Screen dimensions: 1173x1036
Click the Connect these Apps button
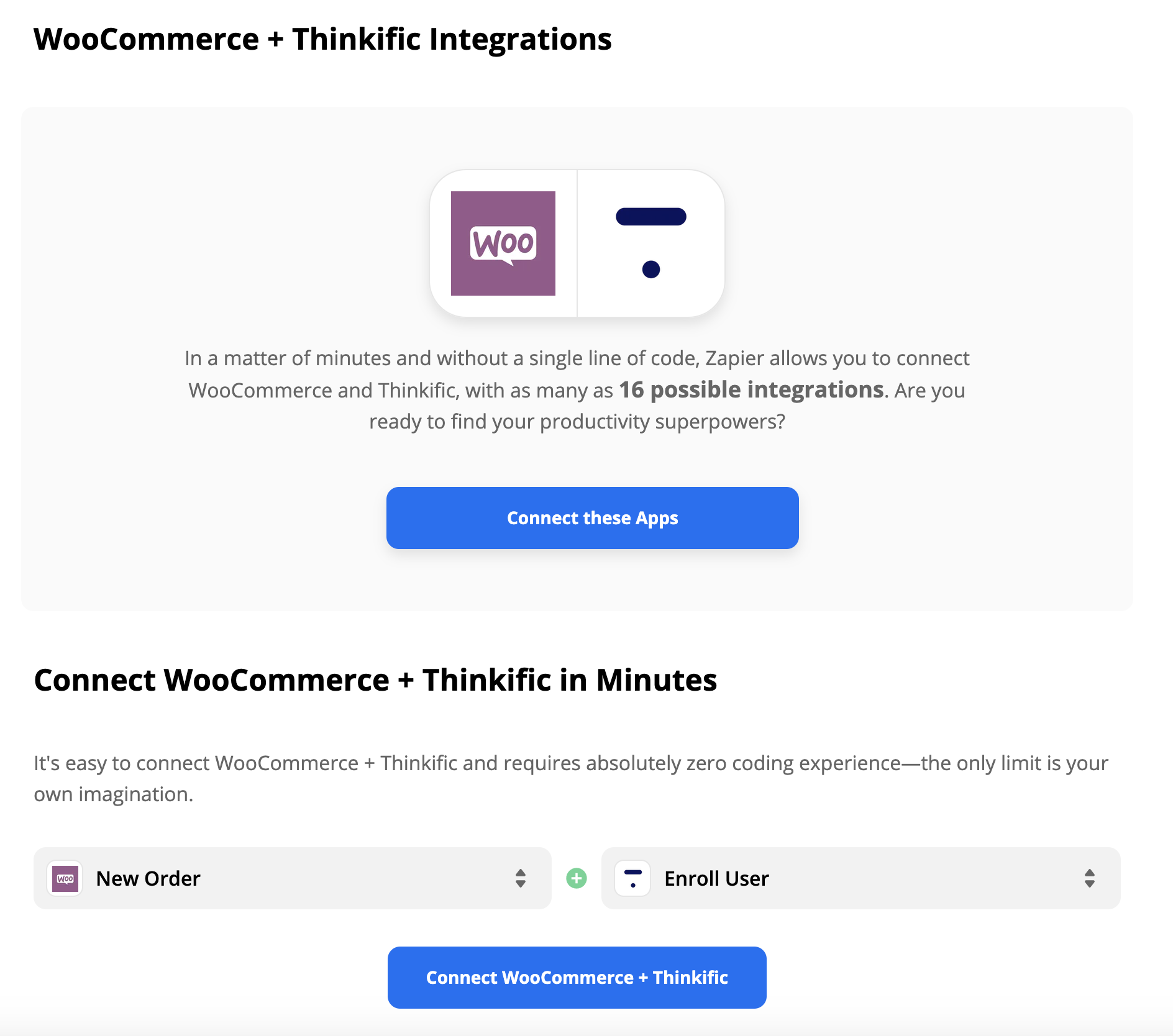592,517
